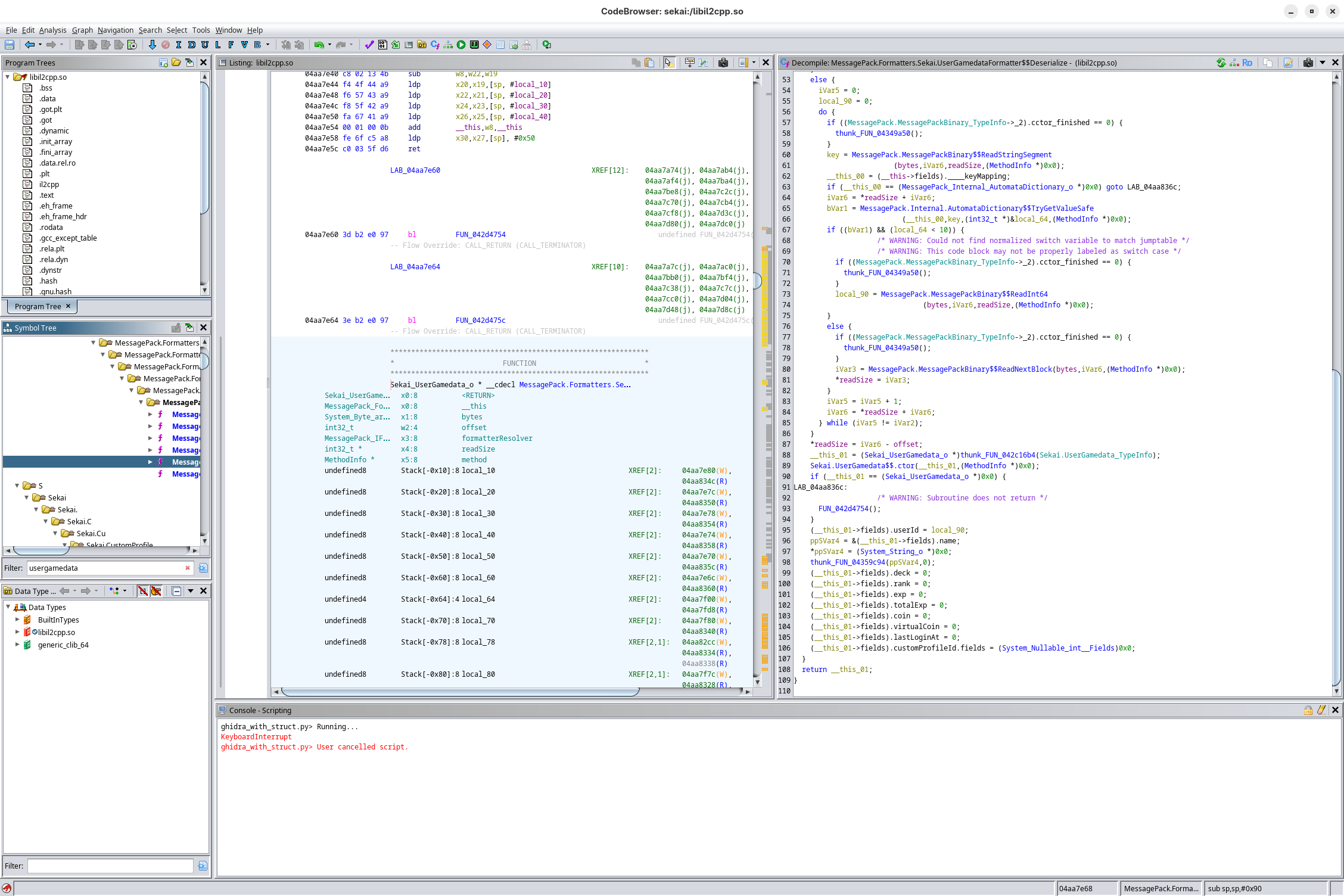
Task: Click the Next Function 'F' navigation icon
Action: [231, 45]
